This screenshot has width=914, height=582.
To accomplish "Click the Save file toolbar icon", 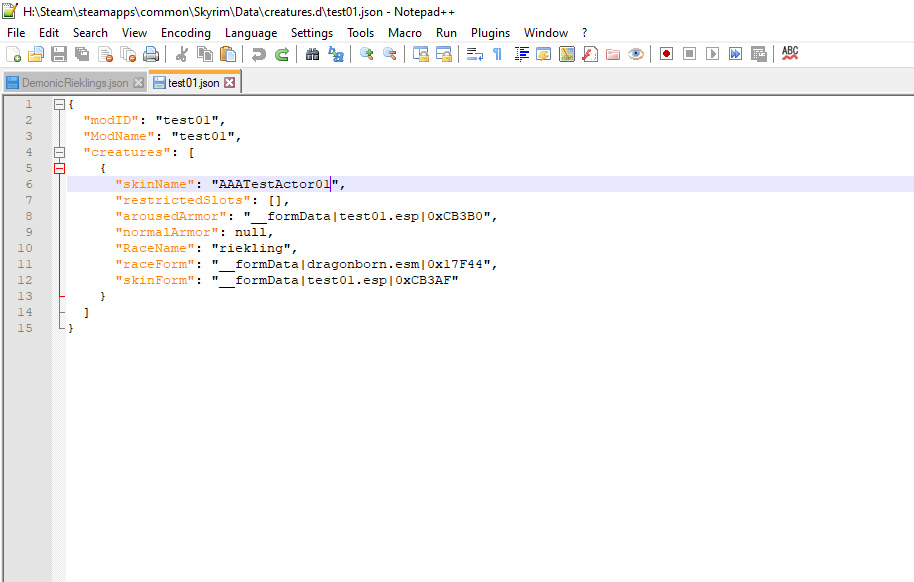I will [59, 54].
